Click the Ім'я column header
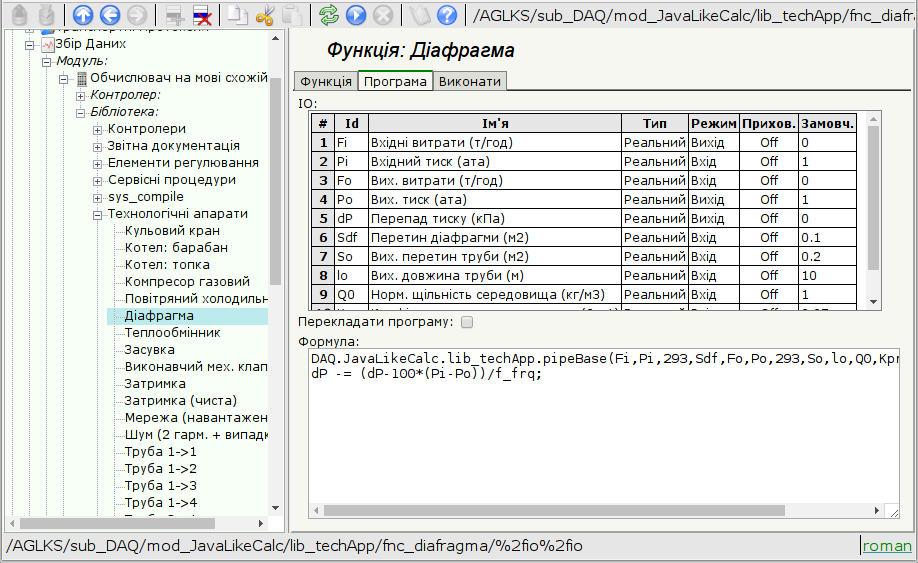This screenshot has height=563, width=918. pyautogui.click(x=495, y=123)
